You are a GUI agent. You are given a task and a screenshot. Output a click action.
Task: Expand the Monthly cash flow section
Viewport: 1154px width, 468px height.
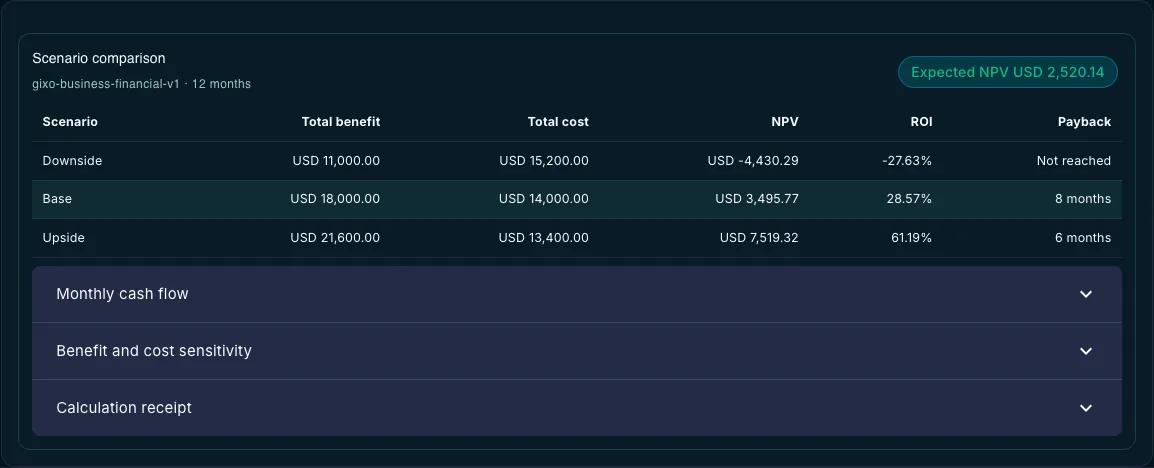pyautogui.click(x=576, y=294)
